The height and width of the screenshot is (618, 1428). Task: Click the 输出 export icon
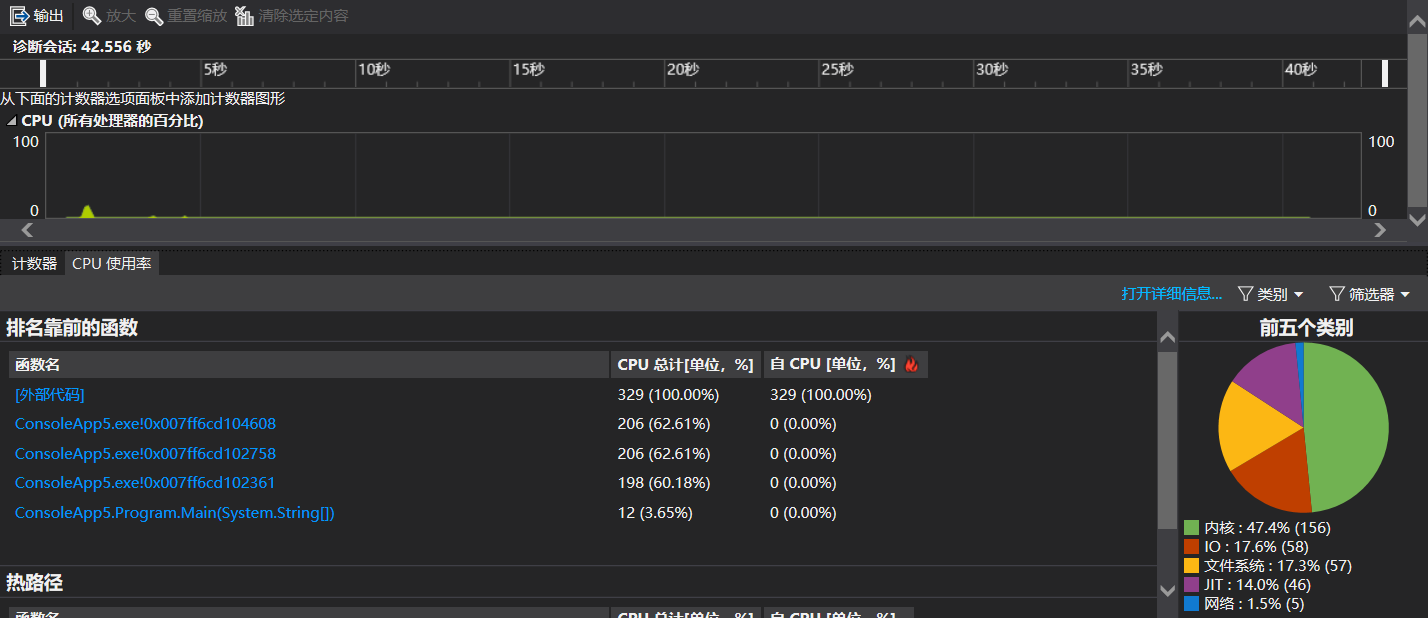(20, 16)
